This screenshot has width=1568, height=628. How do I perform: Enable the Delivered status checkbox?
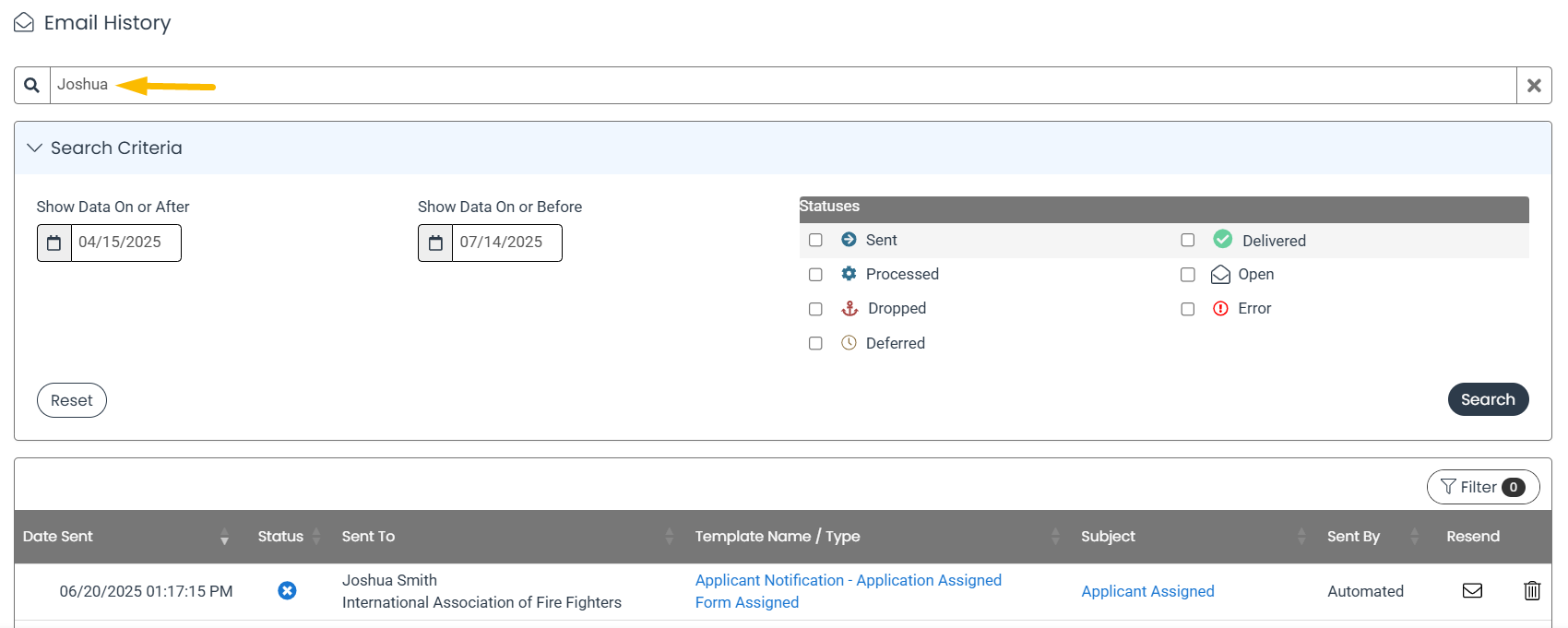1188,240
